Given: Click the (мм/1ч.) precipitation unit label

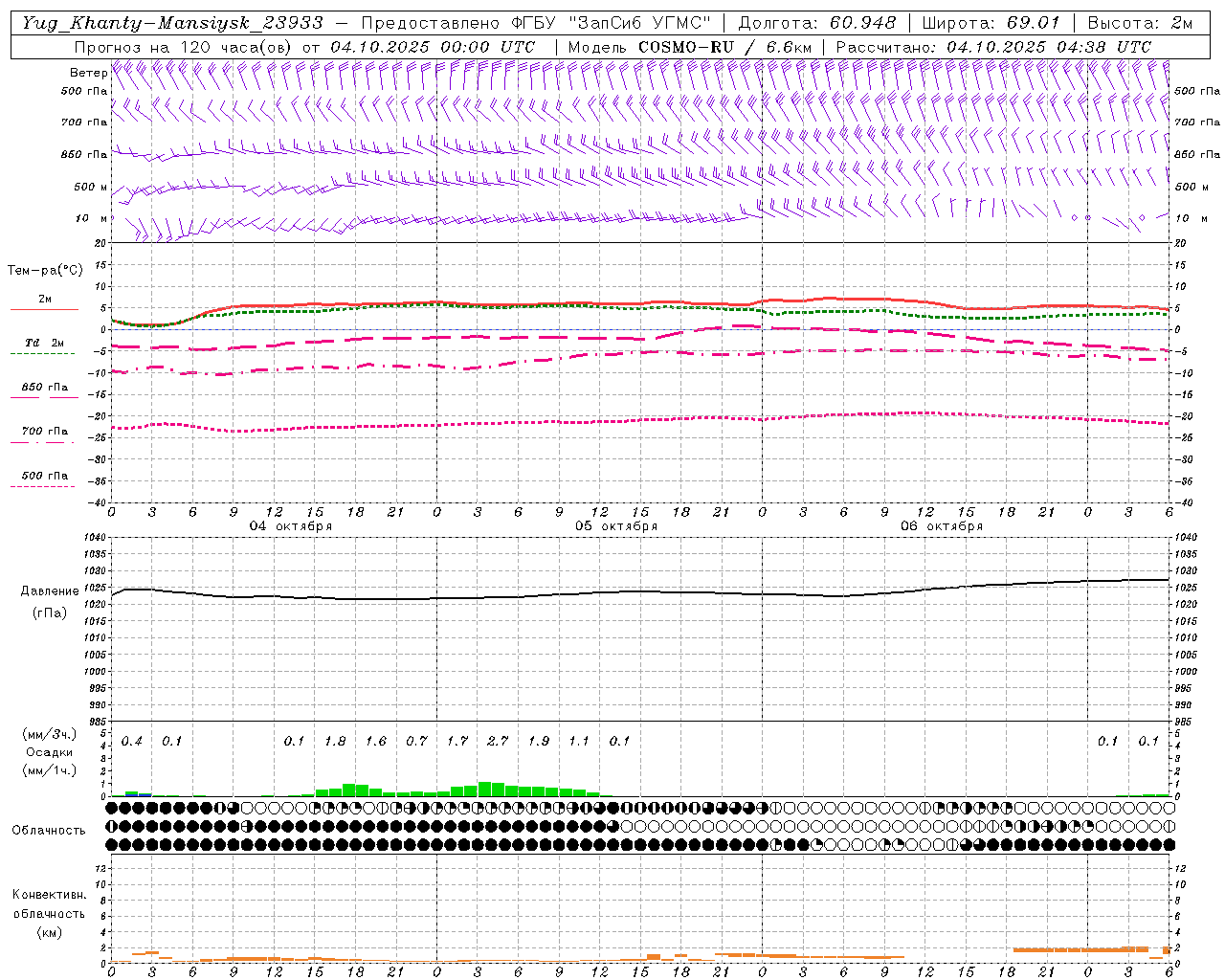Looking at the screenshot, I should pos(49,770).
